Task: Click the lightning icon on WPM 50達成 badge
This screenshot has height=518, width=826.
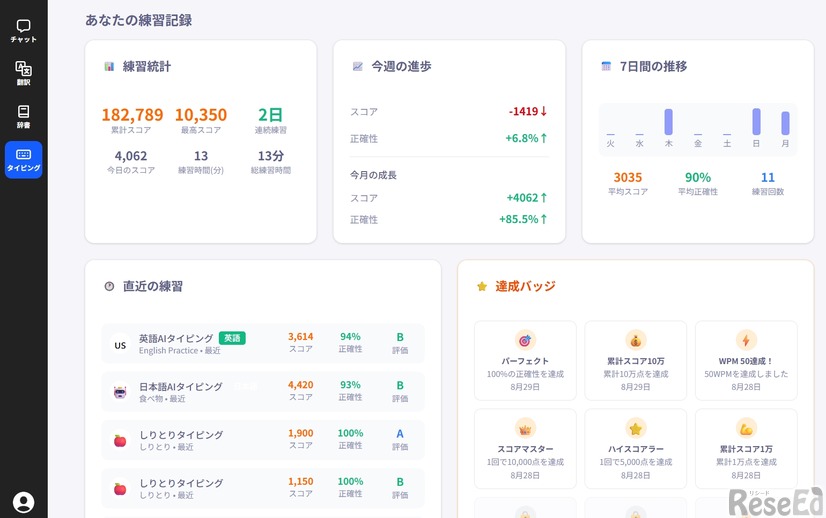Action: click(x=746, y=340)
